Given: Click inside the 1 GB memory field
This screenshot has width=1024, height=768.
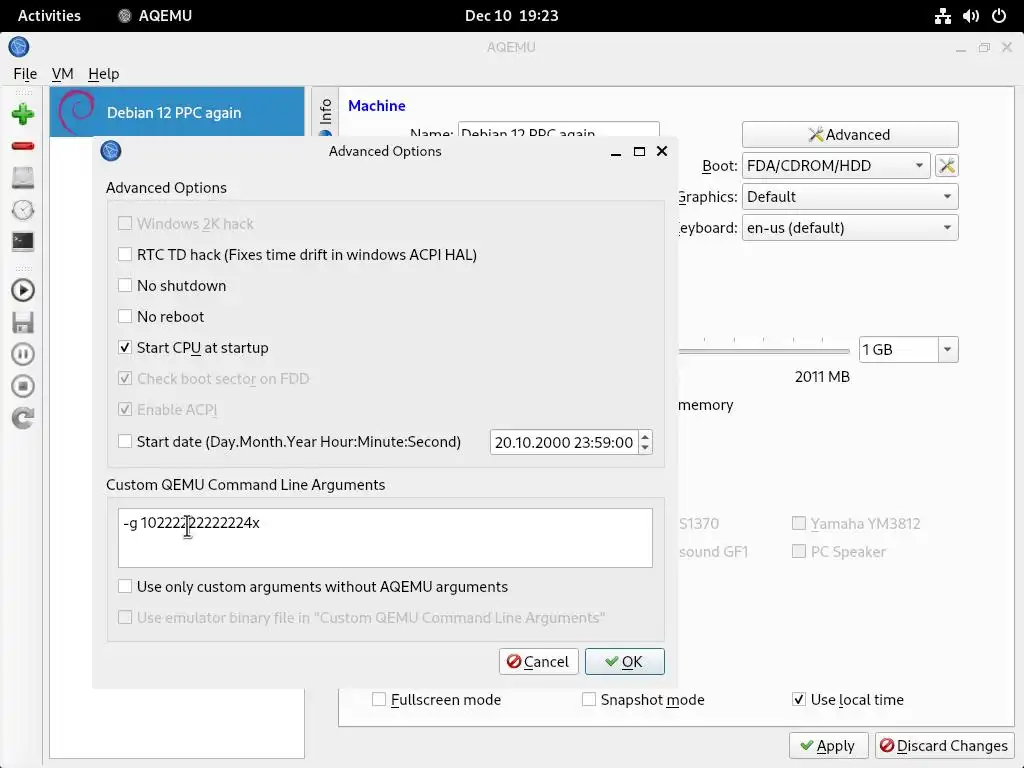Looking at the screenshot, I should [899, 349].
